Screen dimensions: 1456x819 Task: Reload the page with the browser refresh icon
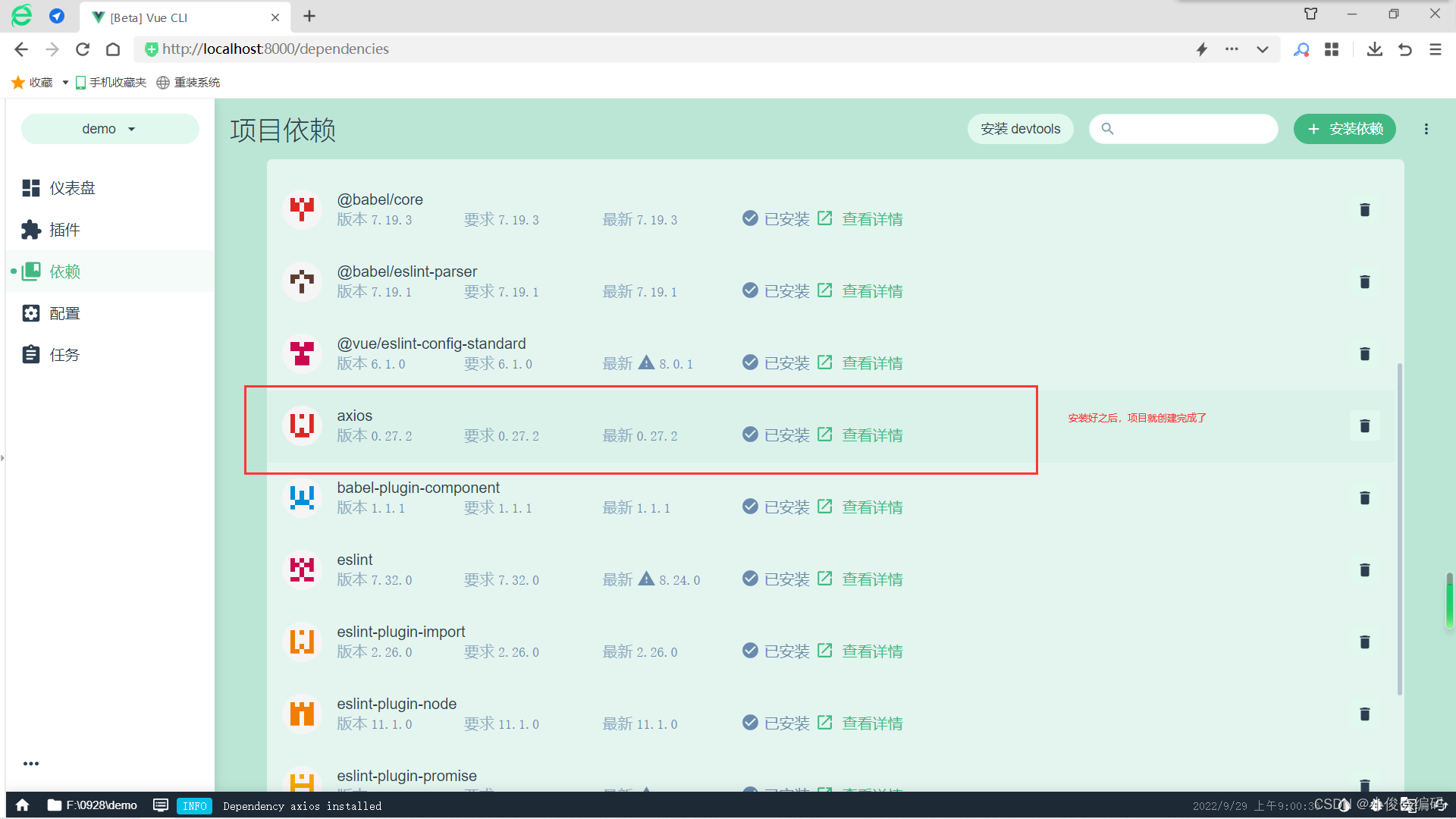pyautogui.click(x=83, y=49)
